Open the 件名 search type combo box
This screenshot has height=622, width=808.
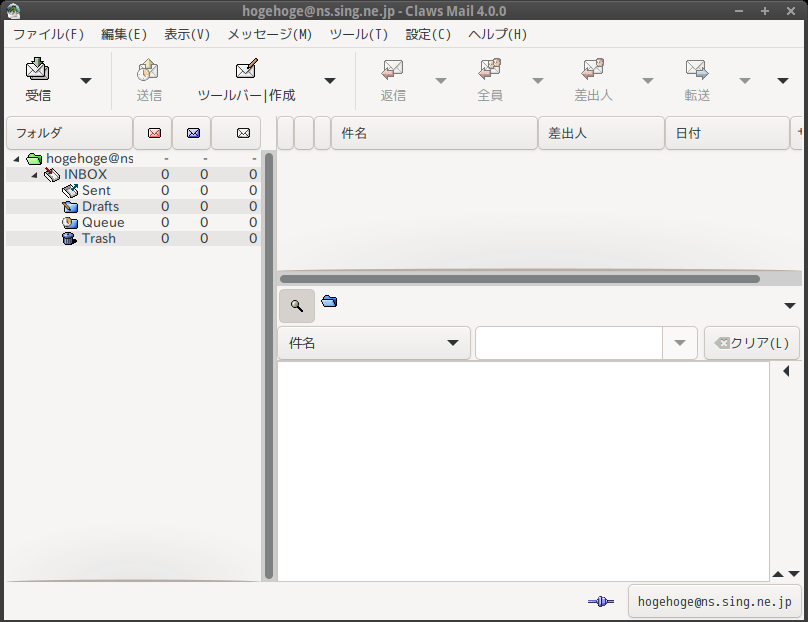tap(374, 343)
